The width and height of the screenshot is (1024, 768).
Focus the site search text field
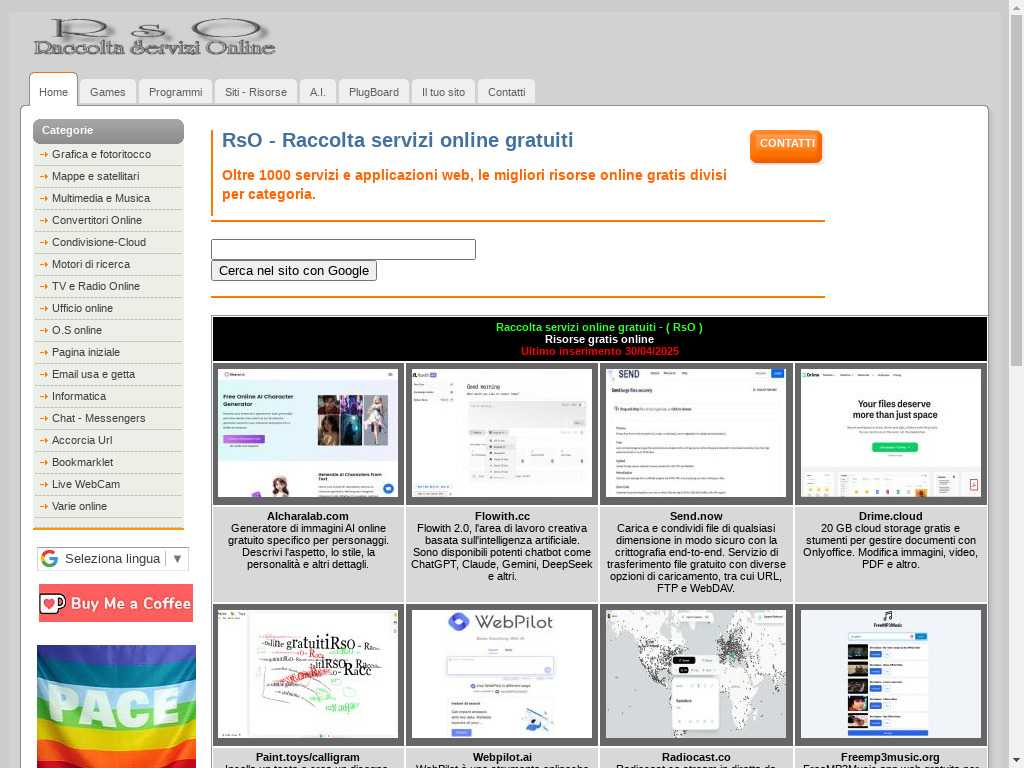coord(344,249)
